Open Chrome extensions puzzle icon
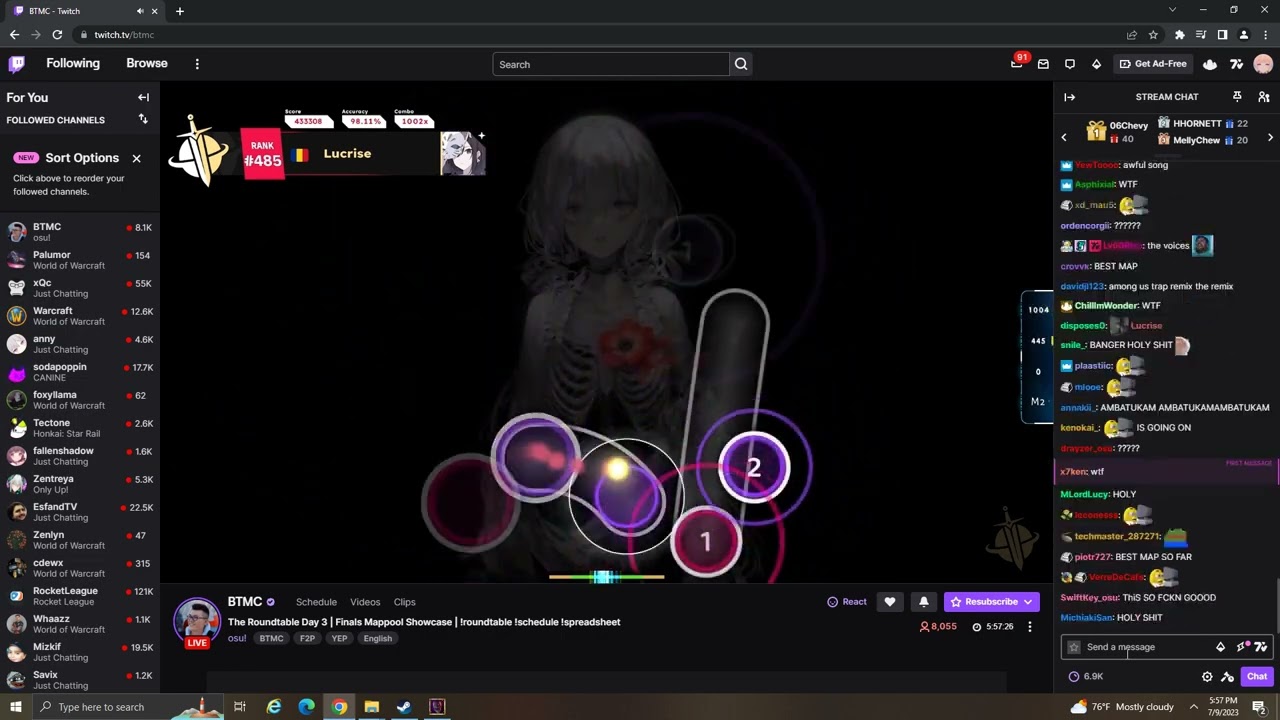This screenshot has width=1280, height=720. tap(1179, 35)
